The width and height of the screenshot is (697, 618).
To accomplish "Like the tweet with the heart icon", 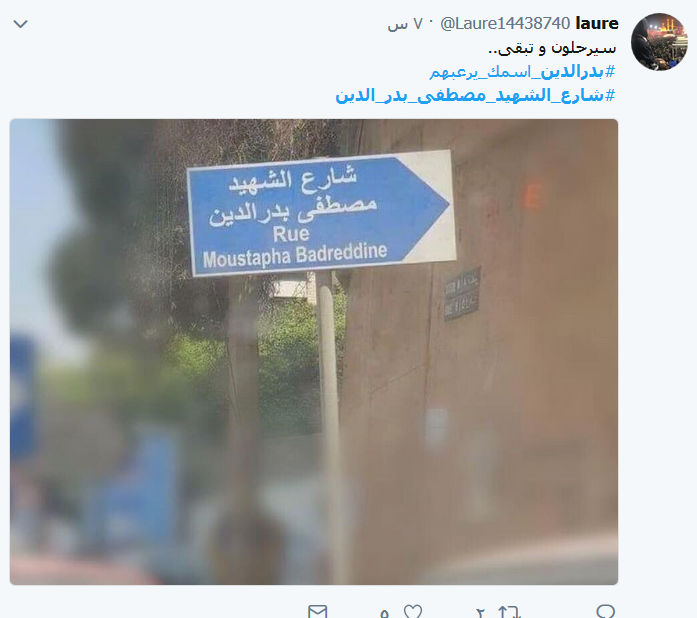I will click(413, 611).
